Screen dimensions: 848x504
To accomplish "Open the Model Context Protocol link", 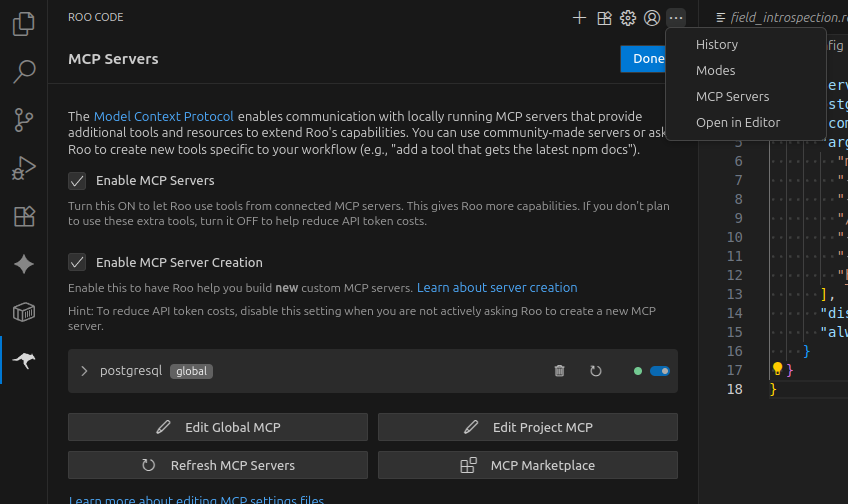I will pyautogui.click(x=164, y=116).
